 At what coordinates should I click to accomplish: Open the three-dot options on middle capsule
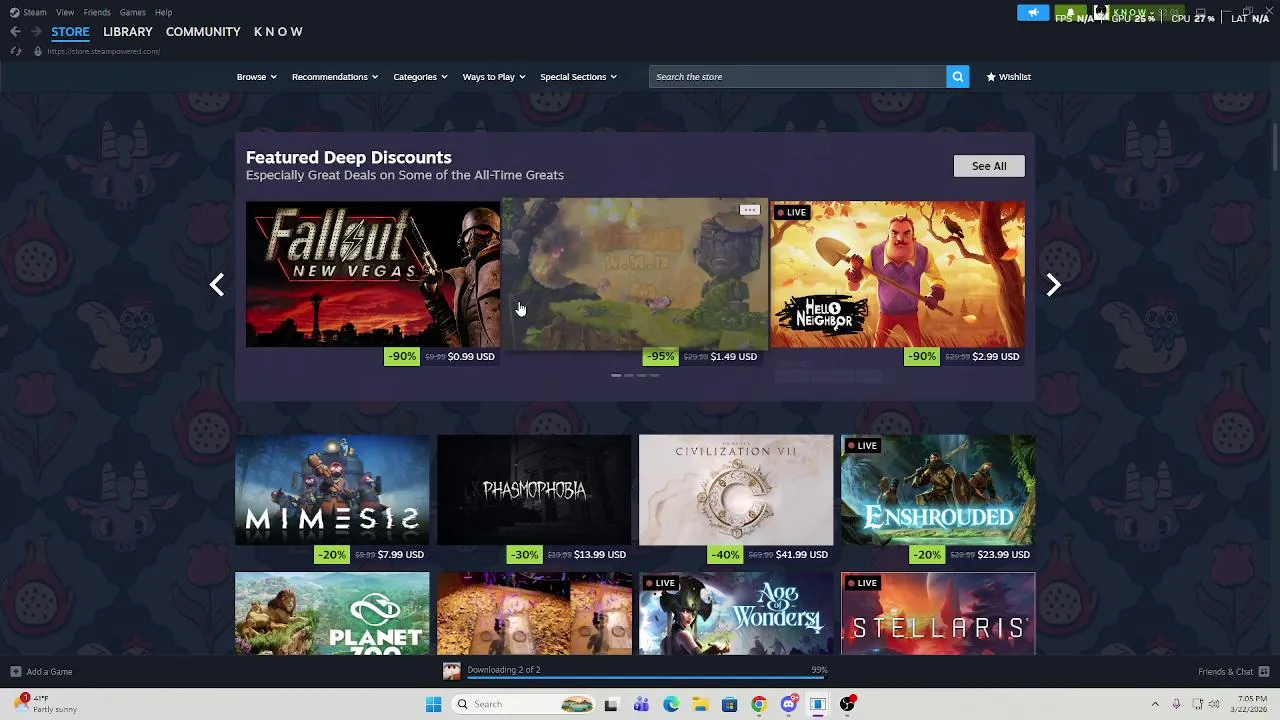pyautogui.click(x=749, y=210)
